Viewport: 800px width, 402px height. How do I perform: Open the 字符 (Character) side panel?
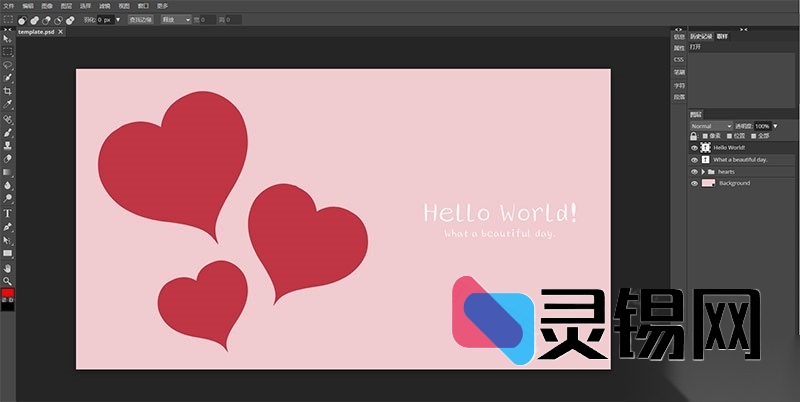click(679, 86)
